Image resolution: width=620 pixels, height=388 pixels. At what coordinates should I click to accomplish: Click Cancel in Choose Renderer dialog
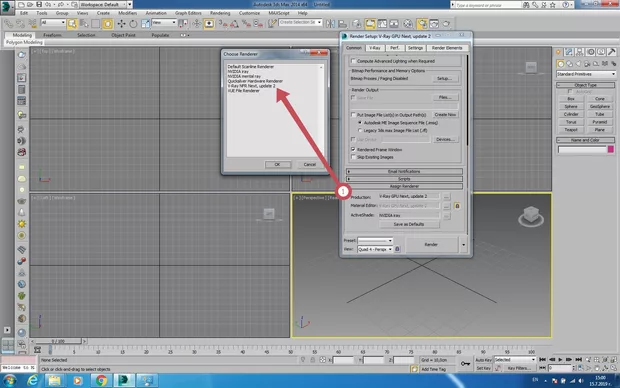[310, 165]
